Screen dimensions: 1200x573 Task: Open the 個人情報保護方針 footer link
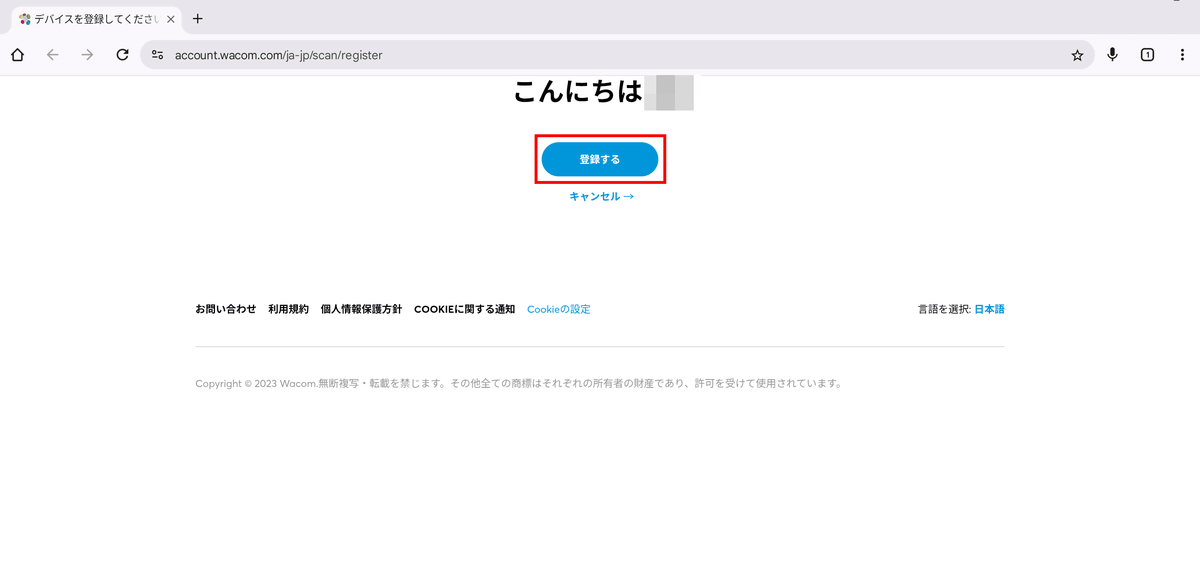[x=361, y=310]
